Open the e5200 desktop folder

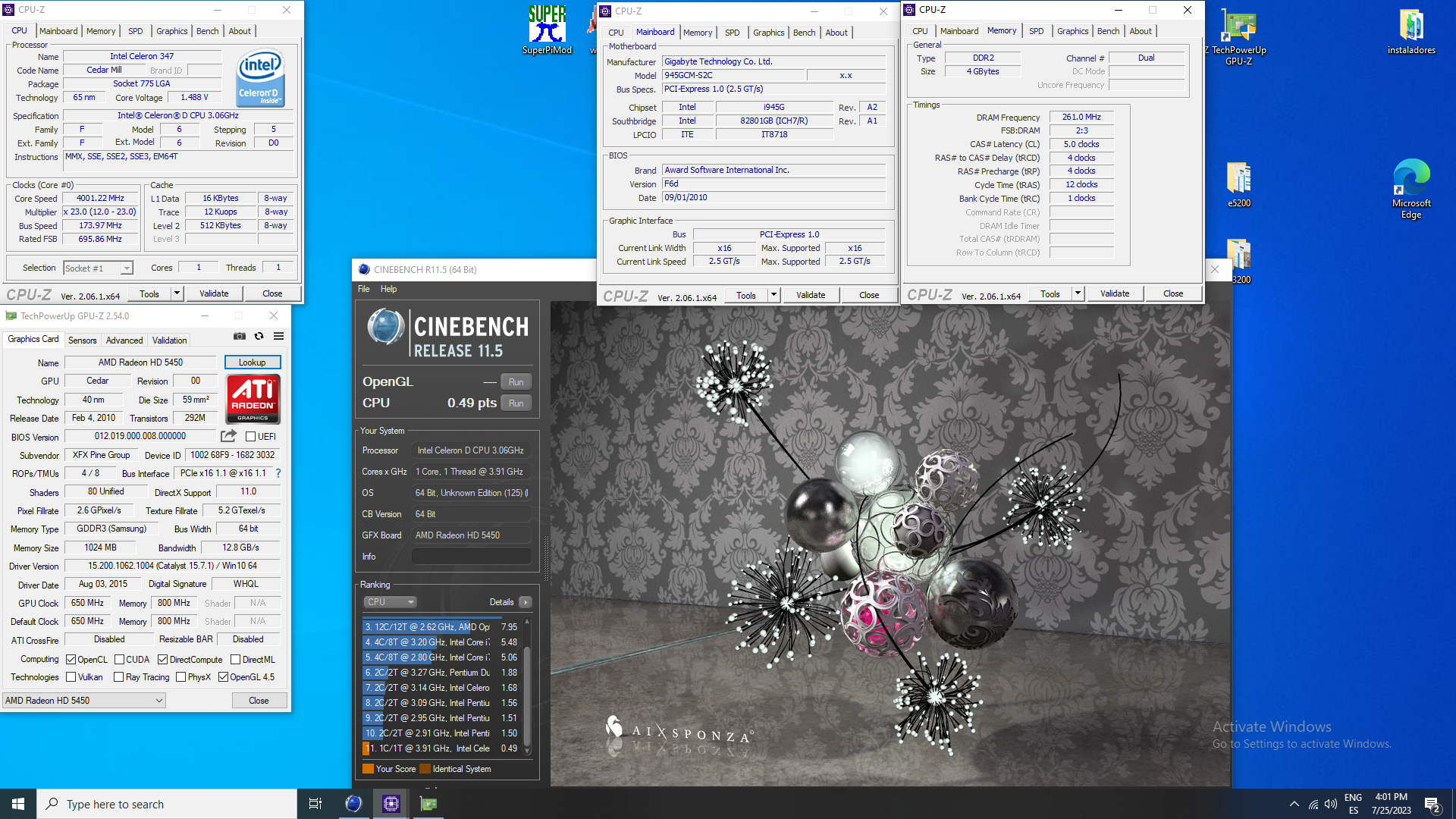(1239, 185)
